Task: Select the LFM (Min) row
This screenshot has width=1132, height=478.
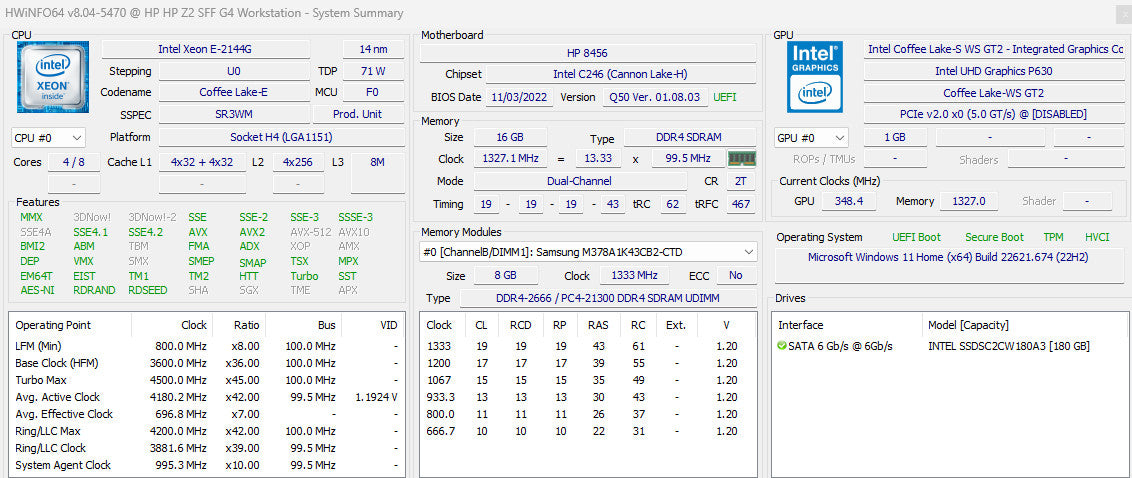Action: 206,346
